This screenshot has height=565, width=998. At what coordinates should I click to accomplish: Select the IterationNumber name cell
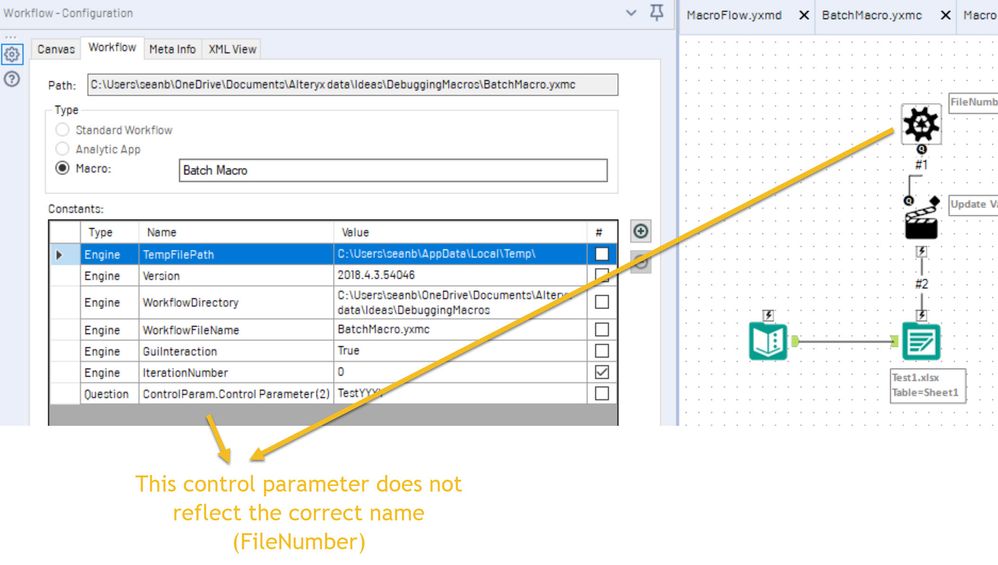236,372
